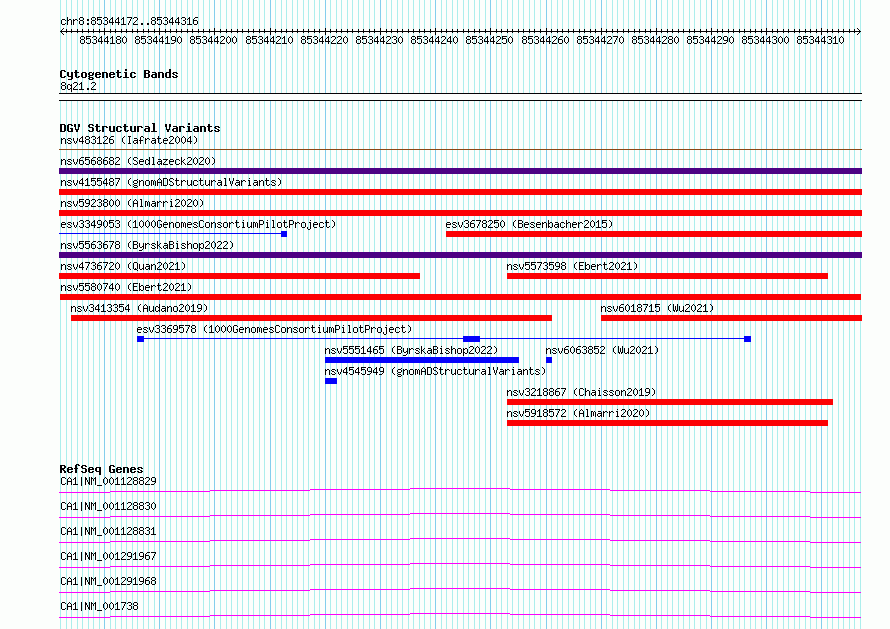Click ruler position 85344180
The width and height of the screenshot is (890, 629).
click(103, 40)
